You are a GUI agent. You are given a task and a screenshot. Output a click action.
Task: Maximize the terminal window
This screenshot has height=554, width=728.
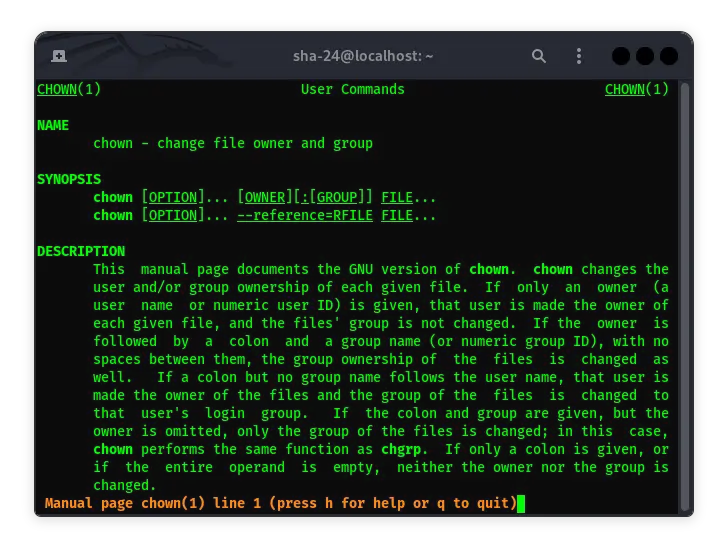(645, 56)
